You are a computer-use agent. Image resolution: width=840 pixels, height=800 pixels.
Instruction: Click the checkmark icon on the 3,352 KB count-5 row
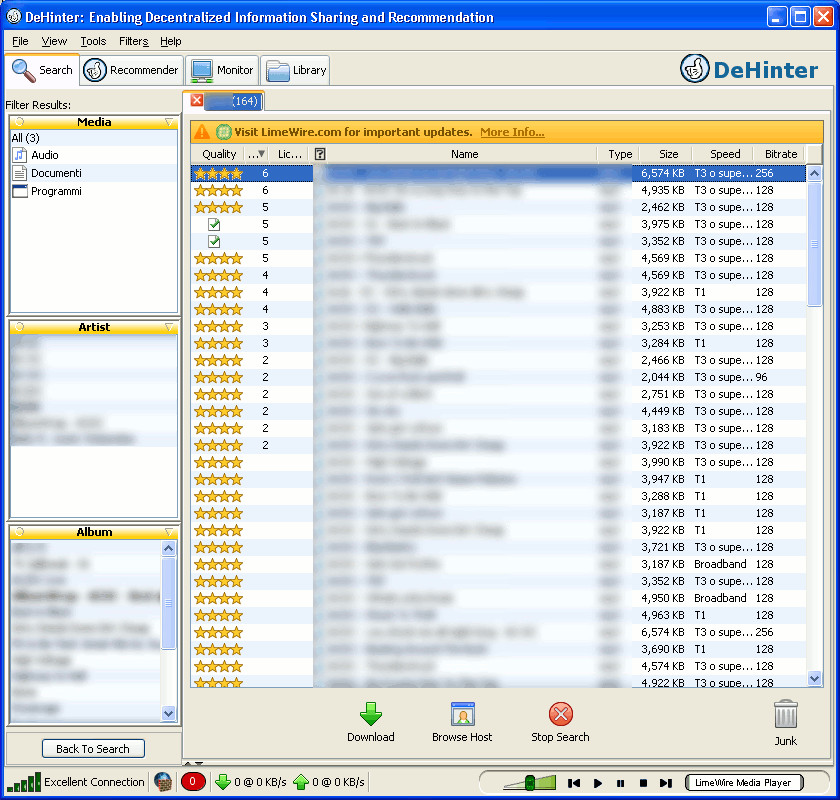tap(214, 241)
